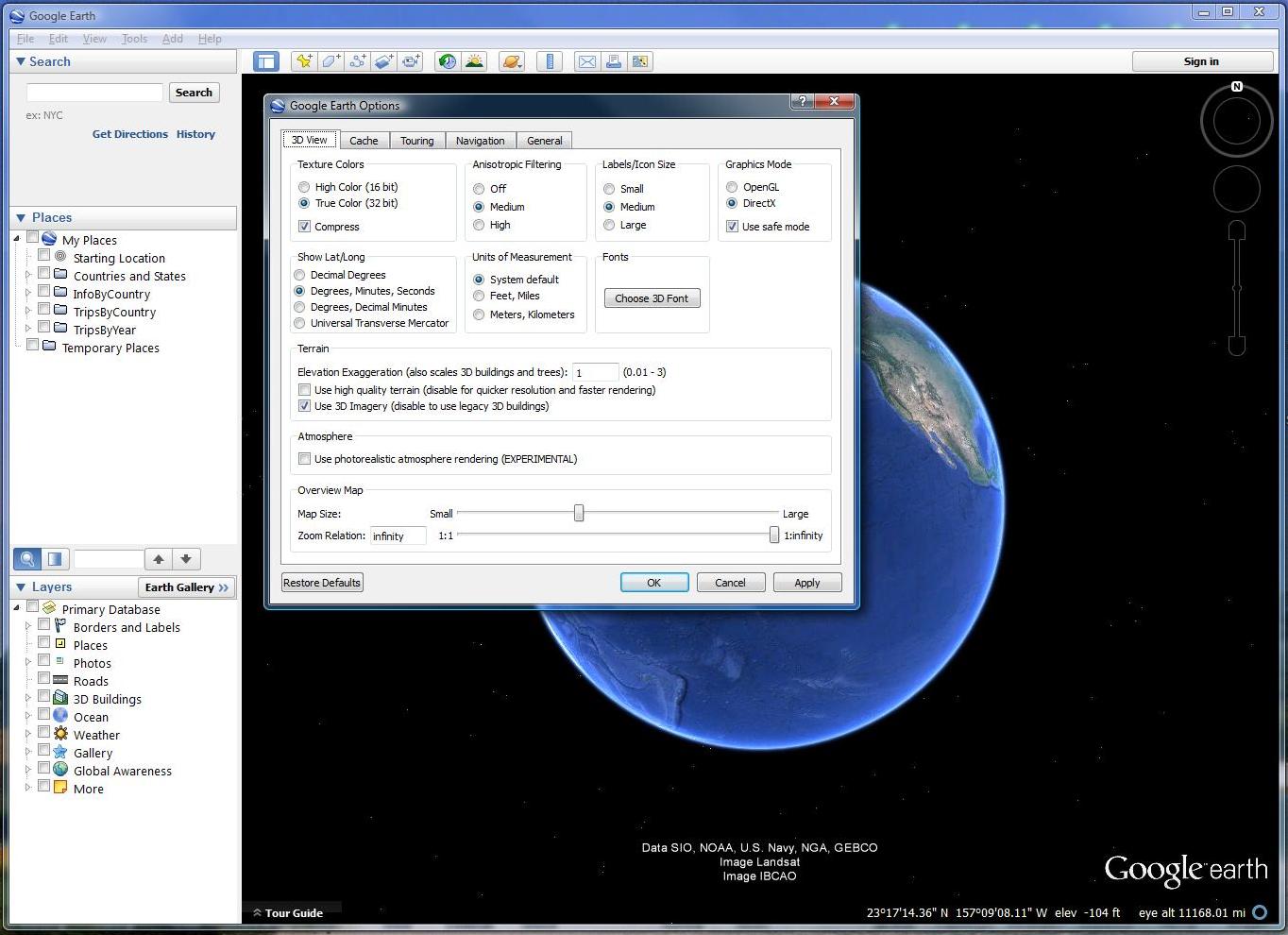Show the ruler tool
Viewport: 1288px width, 935px height.
click(x=550, y=61)
